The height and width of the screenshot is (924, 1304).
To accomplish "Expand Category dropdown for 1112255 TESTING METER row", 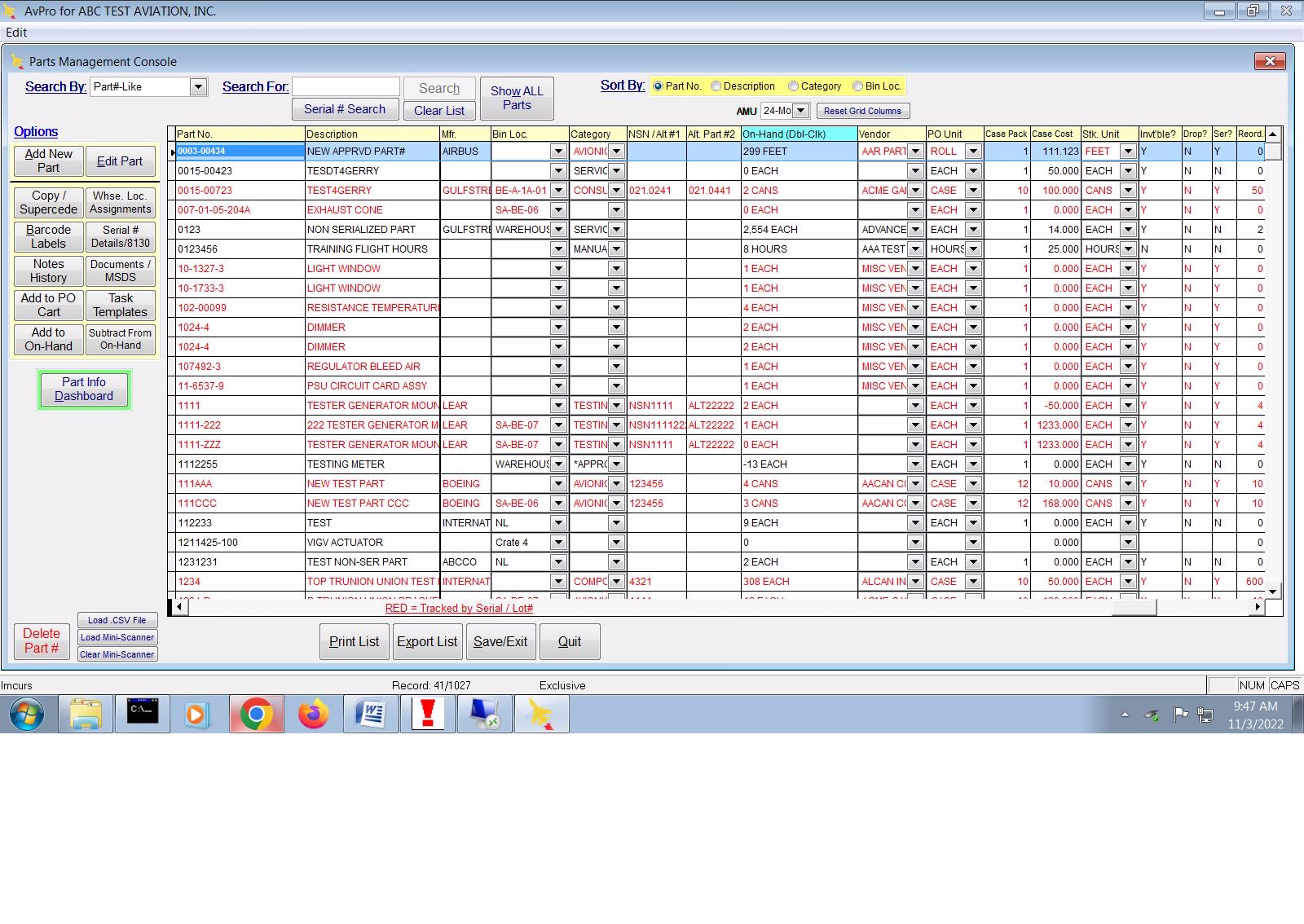I will pos(617,464).
